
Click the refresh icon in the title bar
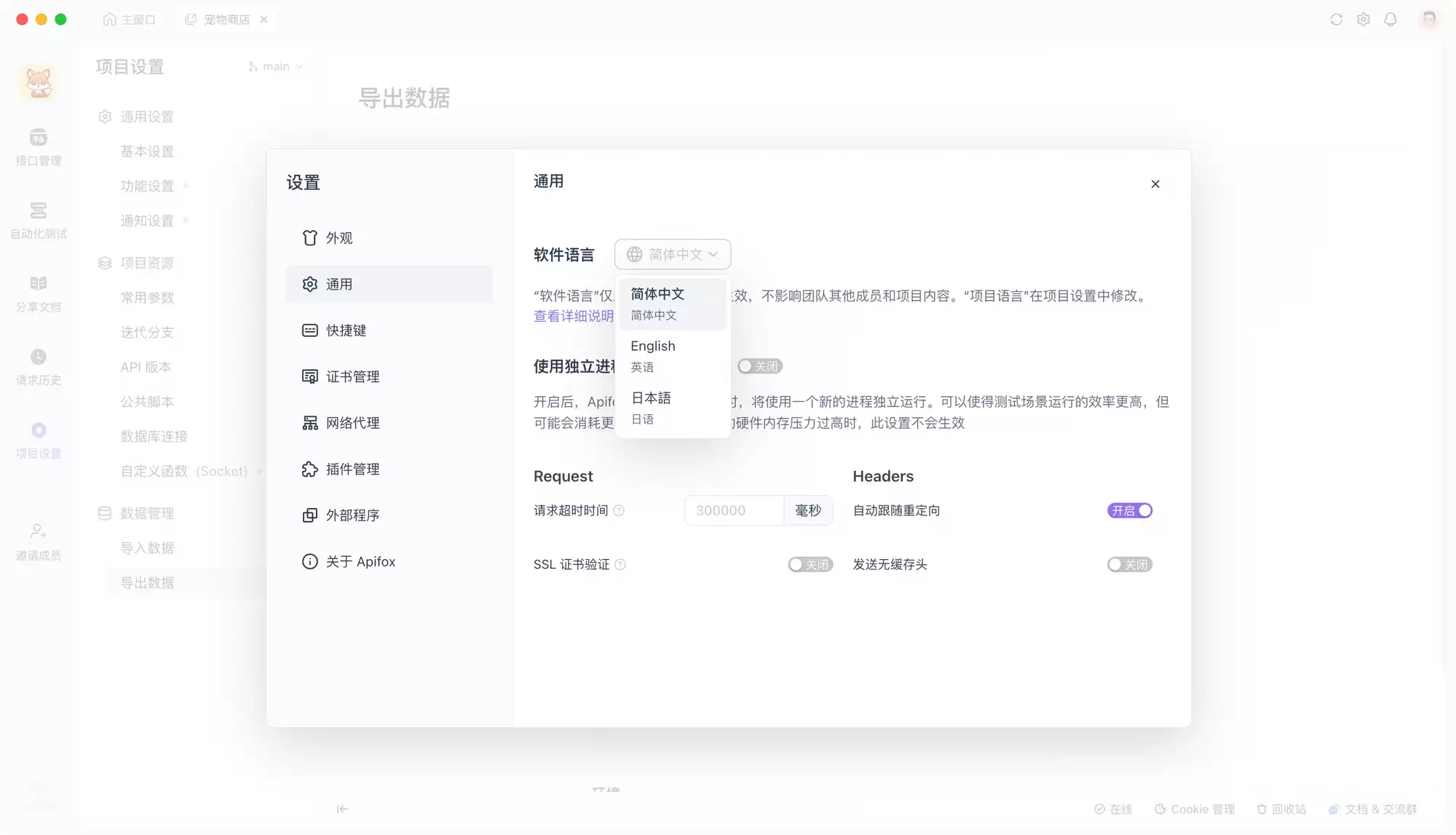click(1336, 20)
